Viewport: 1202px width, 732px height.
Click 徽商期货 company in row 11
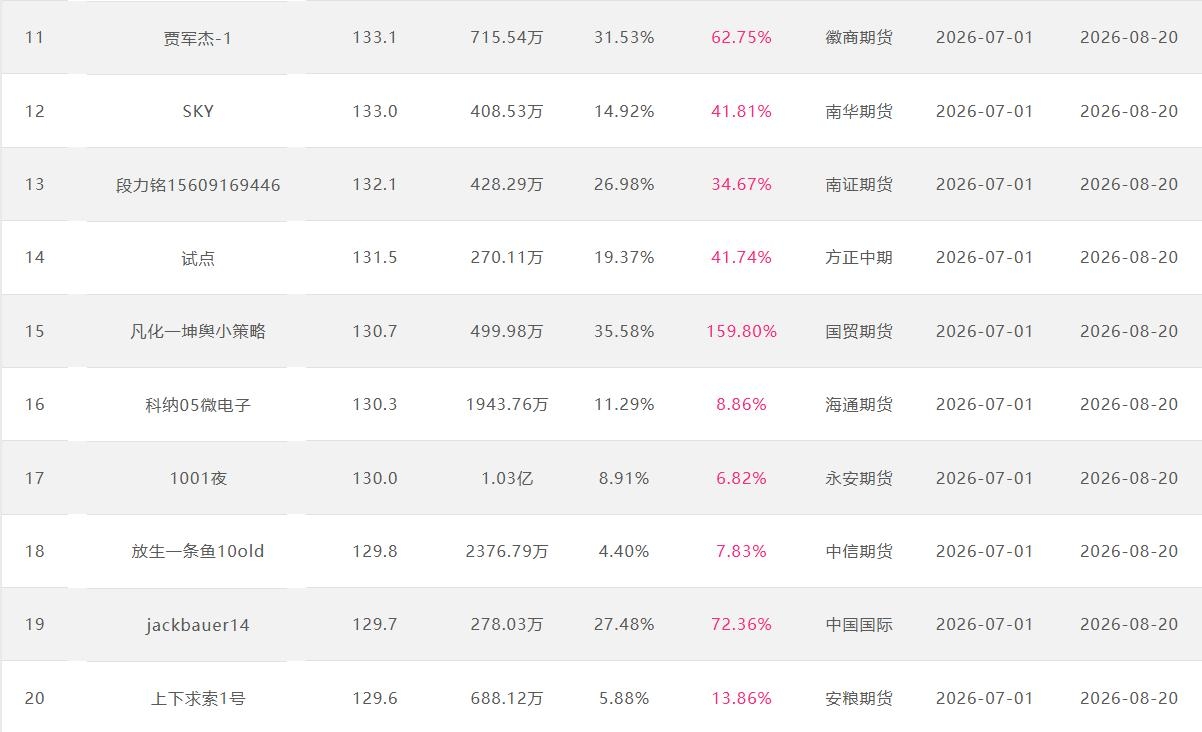coord(859,38)
